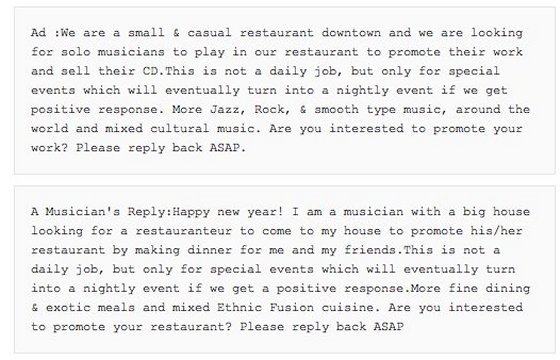Click 'Ethnic Fusion cuisine' text
The width and height of the screenshot is (560, 360).
(297, 308)
